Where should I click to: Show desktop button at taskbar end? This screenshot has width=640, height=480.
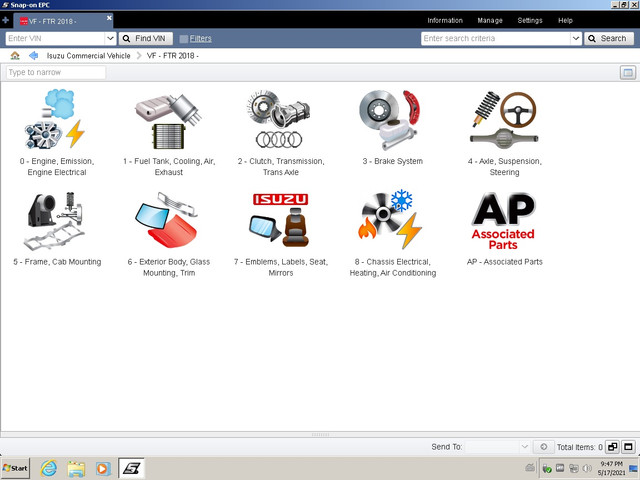point(634,468)
